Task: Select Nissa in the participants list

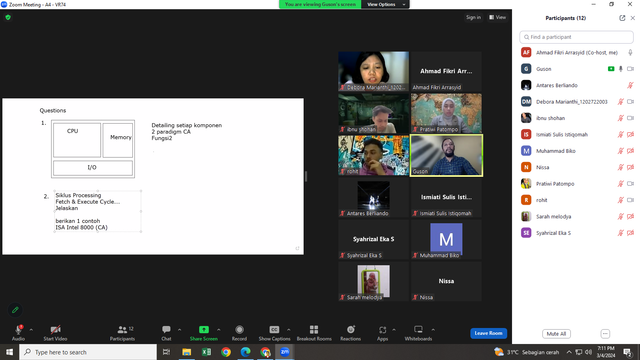Action: click(x=576, y=167)
